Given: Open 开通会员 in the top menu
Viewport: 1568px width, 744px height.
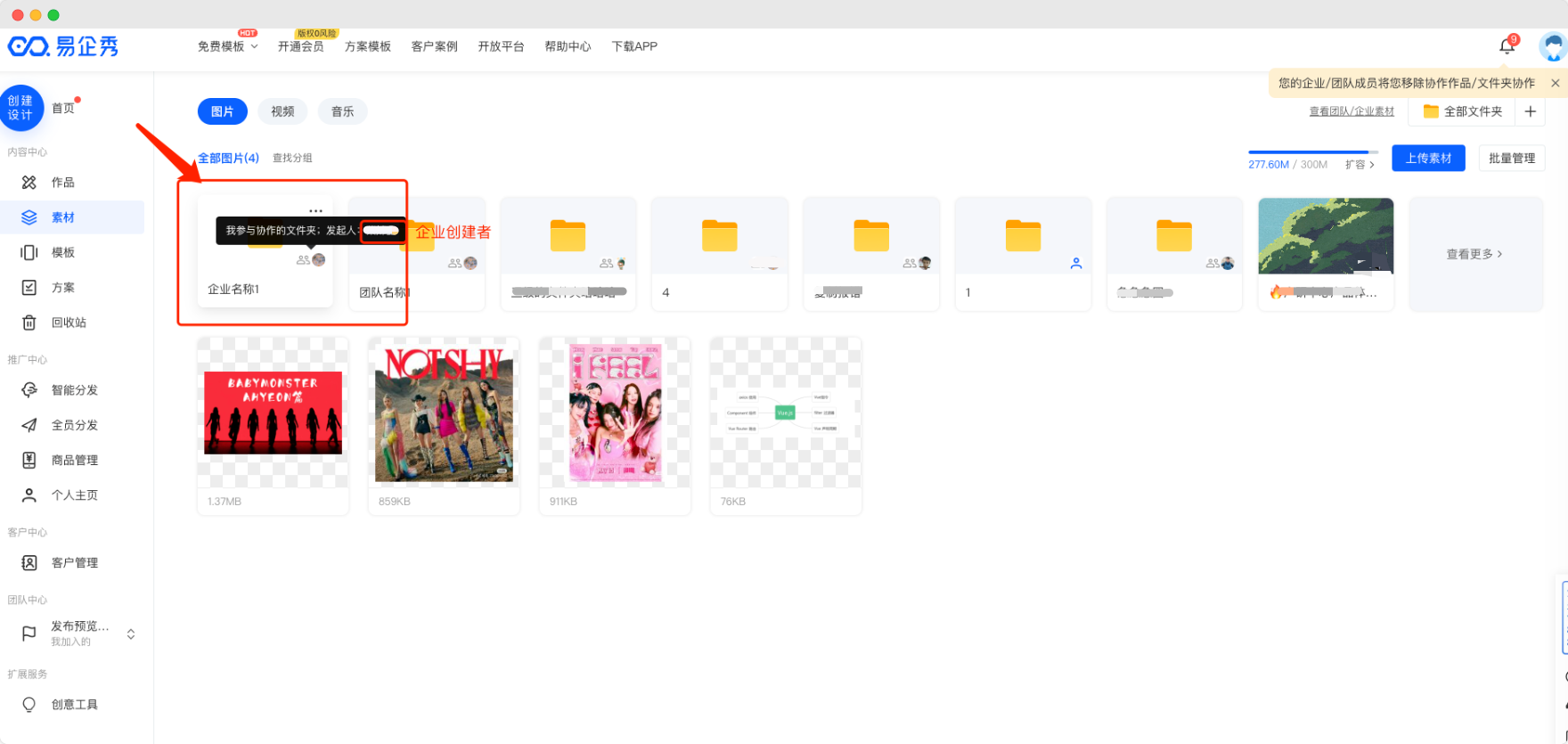Looking at the screenshot, I should [x=300, y=46].
